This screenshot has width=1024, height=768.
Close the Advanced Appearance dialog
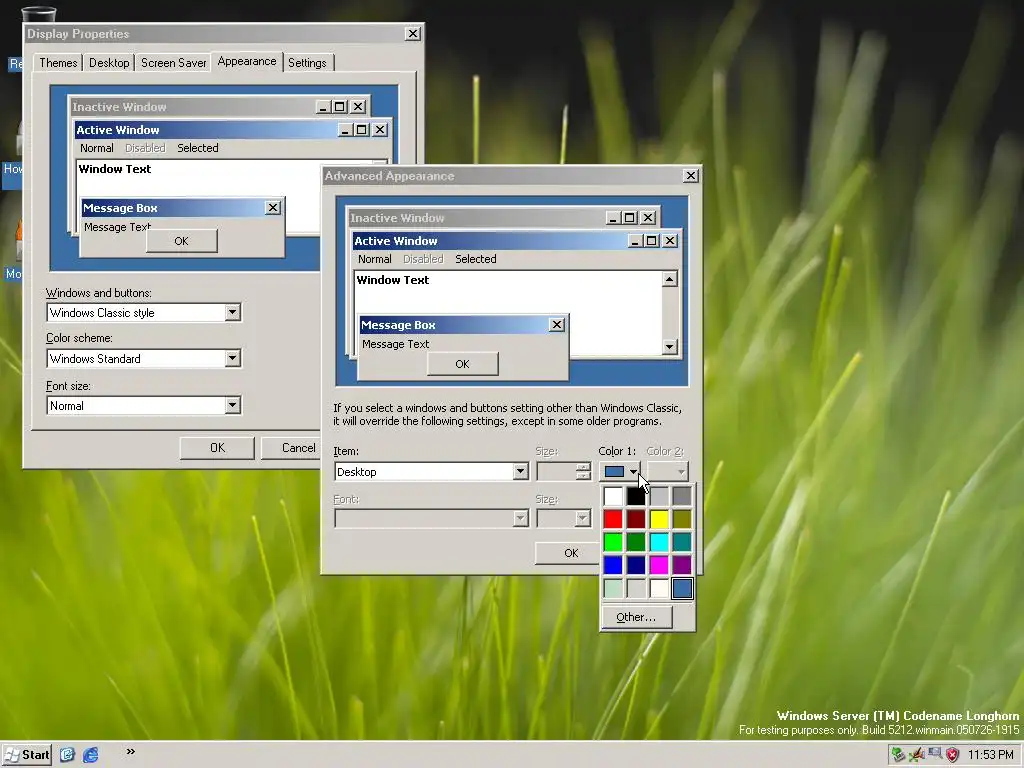pyautogui.click(x=690, y=176)
